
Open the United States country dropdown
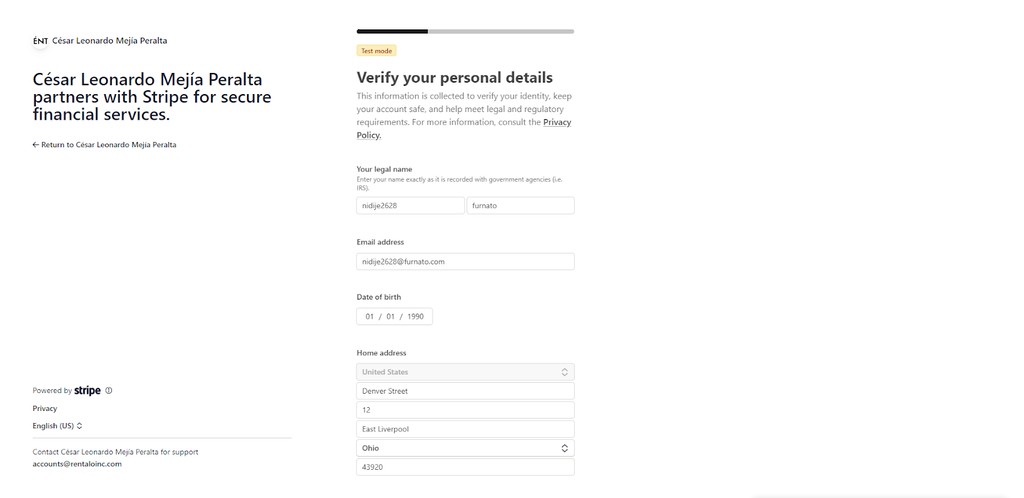[x=465, y=372]
